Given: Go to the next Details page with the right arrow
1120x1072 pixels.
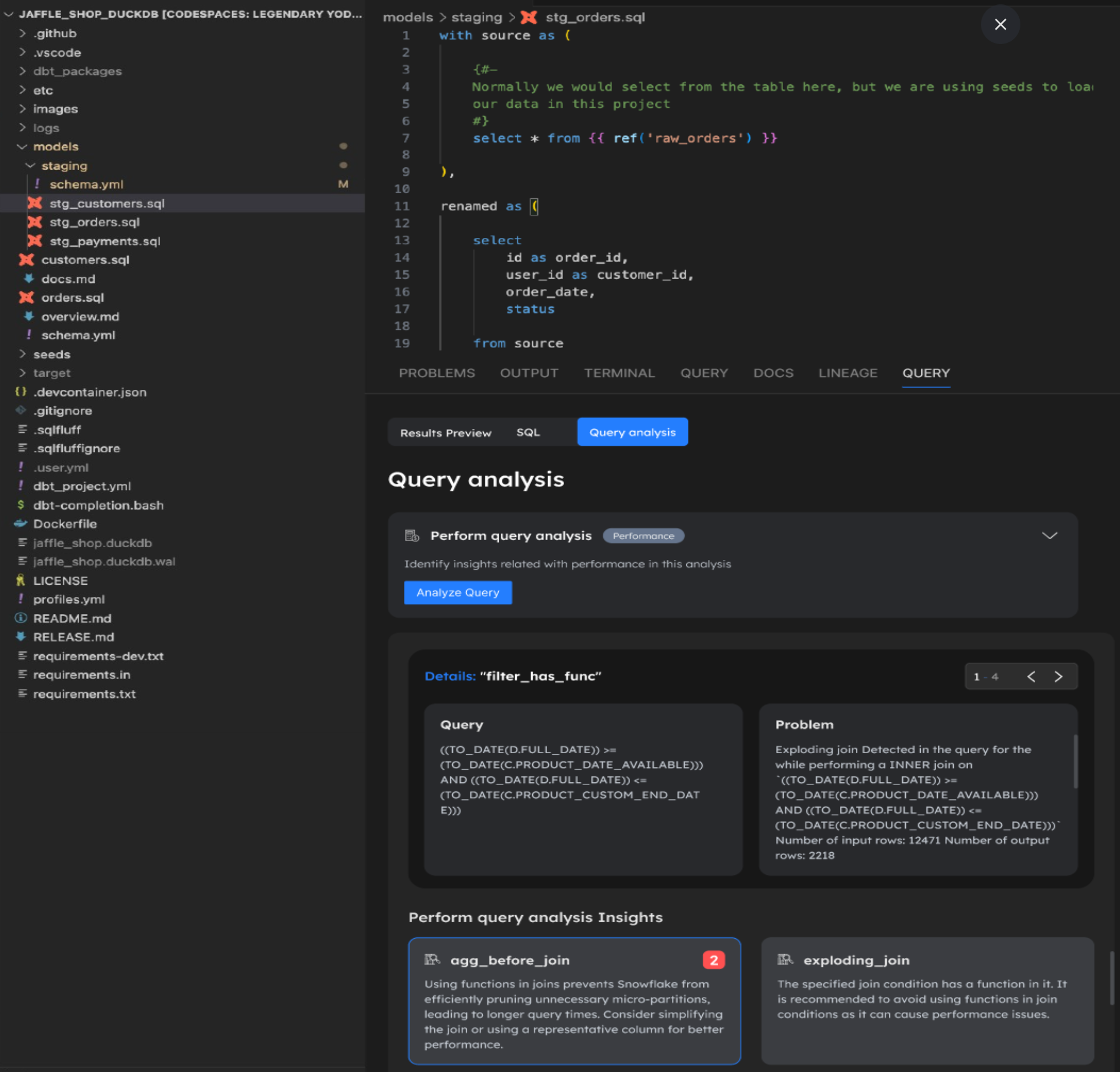Looking at the screenshot, I should click(1059, 676).
